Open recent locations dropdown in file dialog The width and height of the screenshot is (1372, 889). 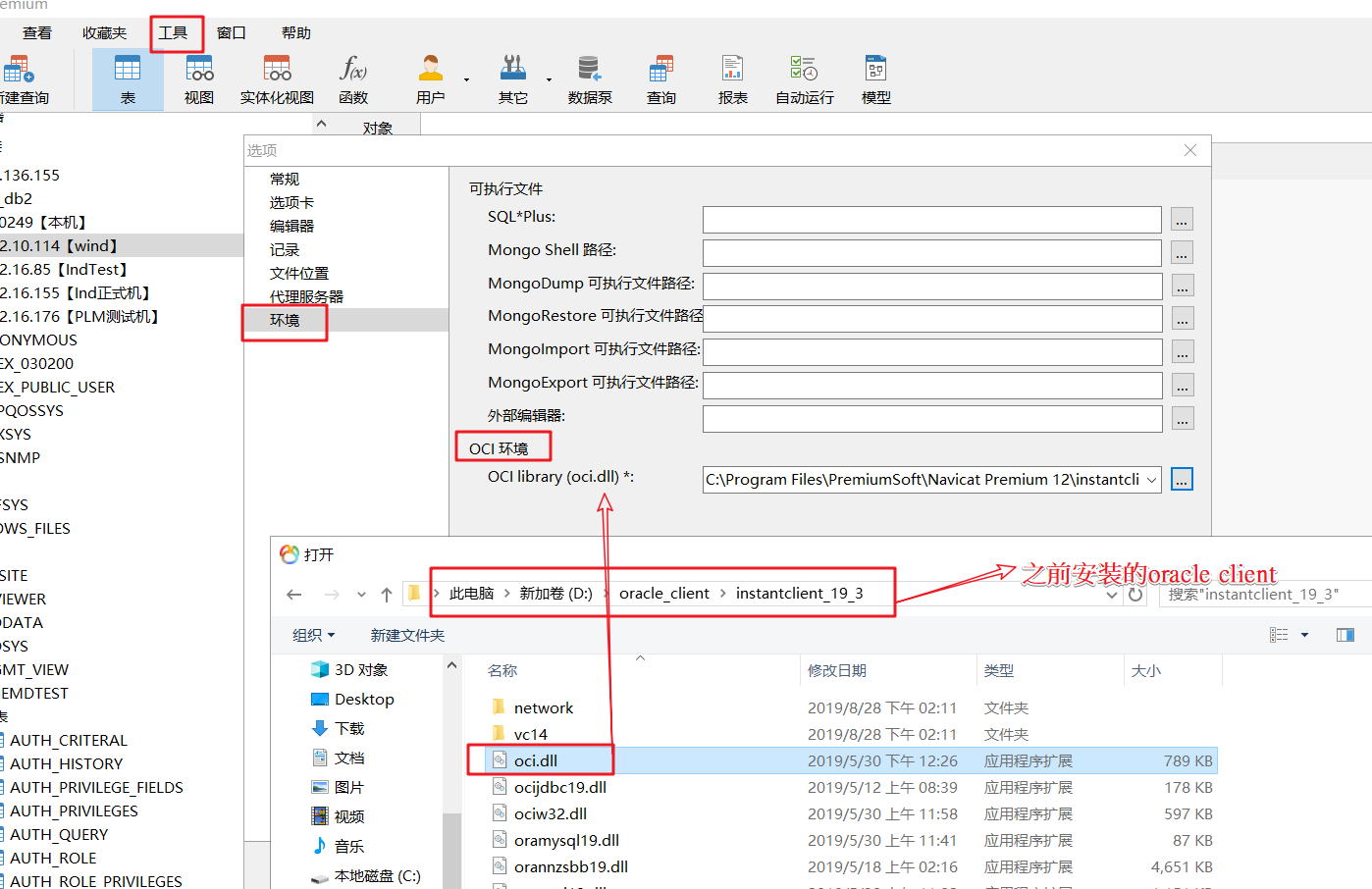click(361, 595)
